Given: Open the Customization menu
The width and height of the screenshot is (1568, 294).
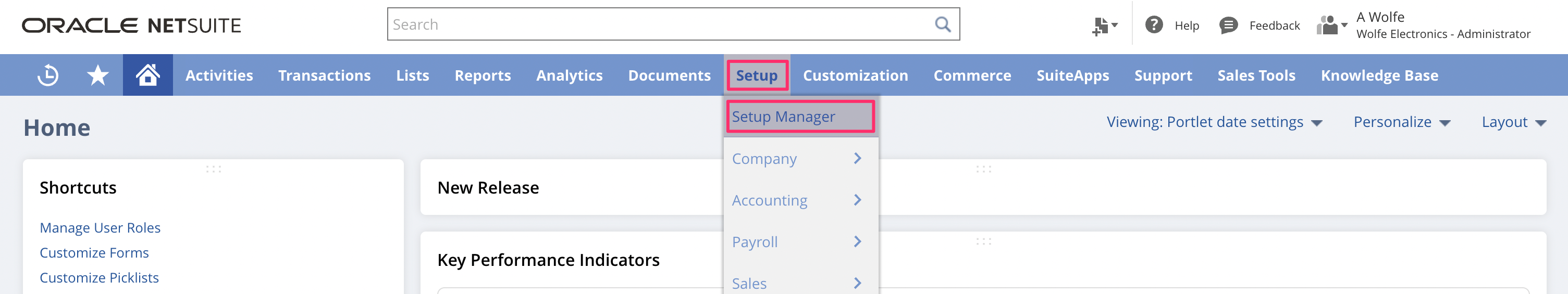Looking at the screenshot, I should 855,75.
